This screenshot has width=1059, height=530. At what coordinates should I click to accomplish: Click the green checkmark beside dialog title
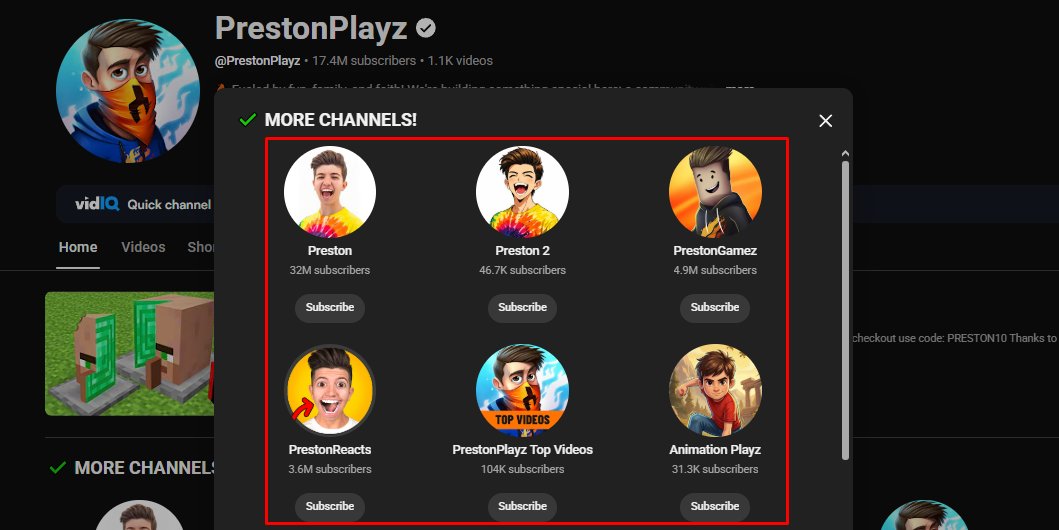[x=248, y=120]
